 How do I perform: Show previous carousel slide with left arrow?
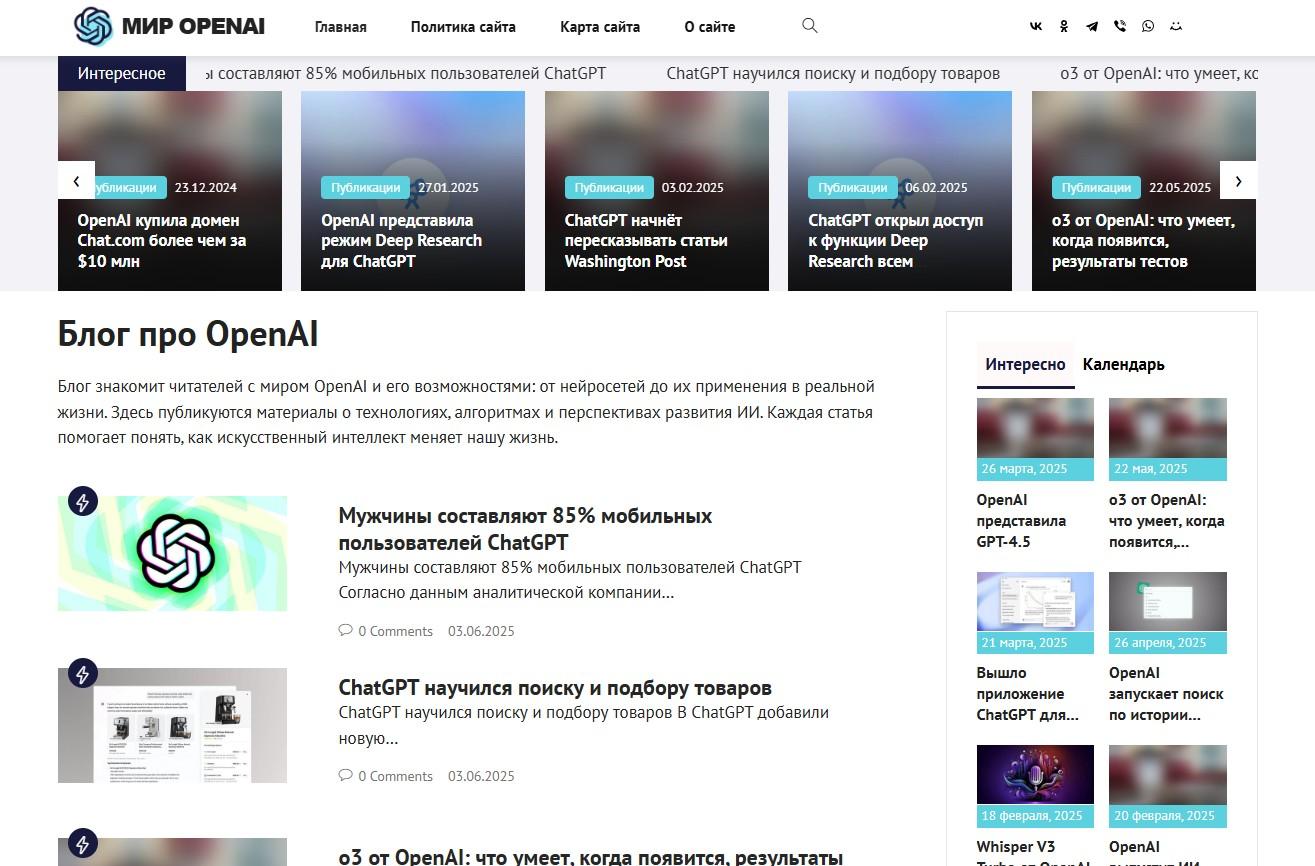point(76,180)
